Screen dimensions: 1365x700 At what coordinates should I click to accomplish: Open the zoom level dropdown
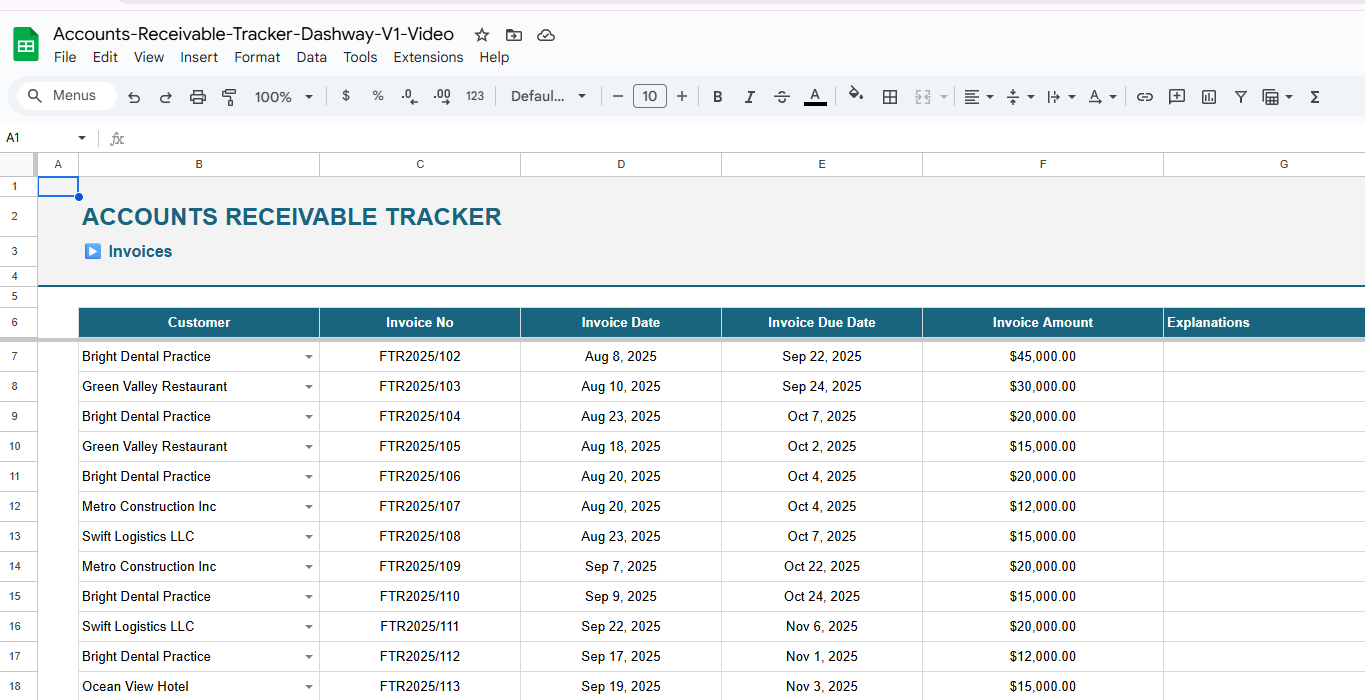click(283, 96)
